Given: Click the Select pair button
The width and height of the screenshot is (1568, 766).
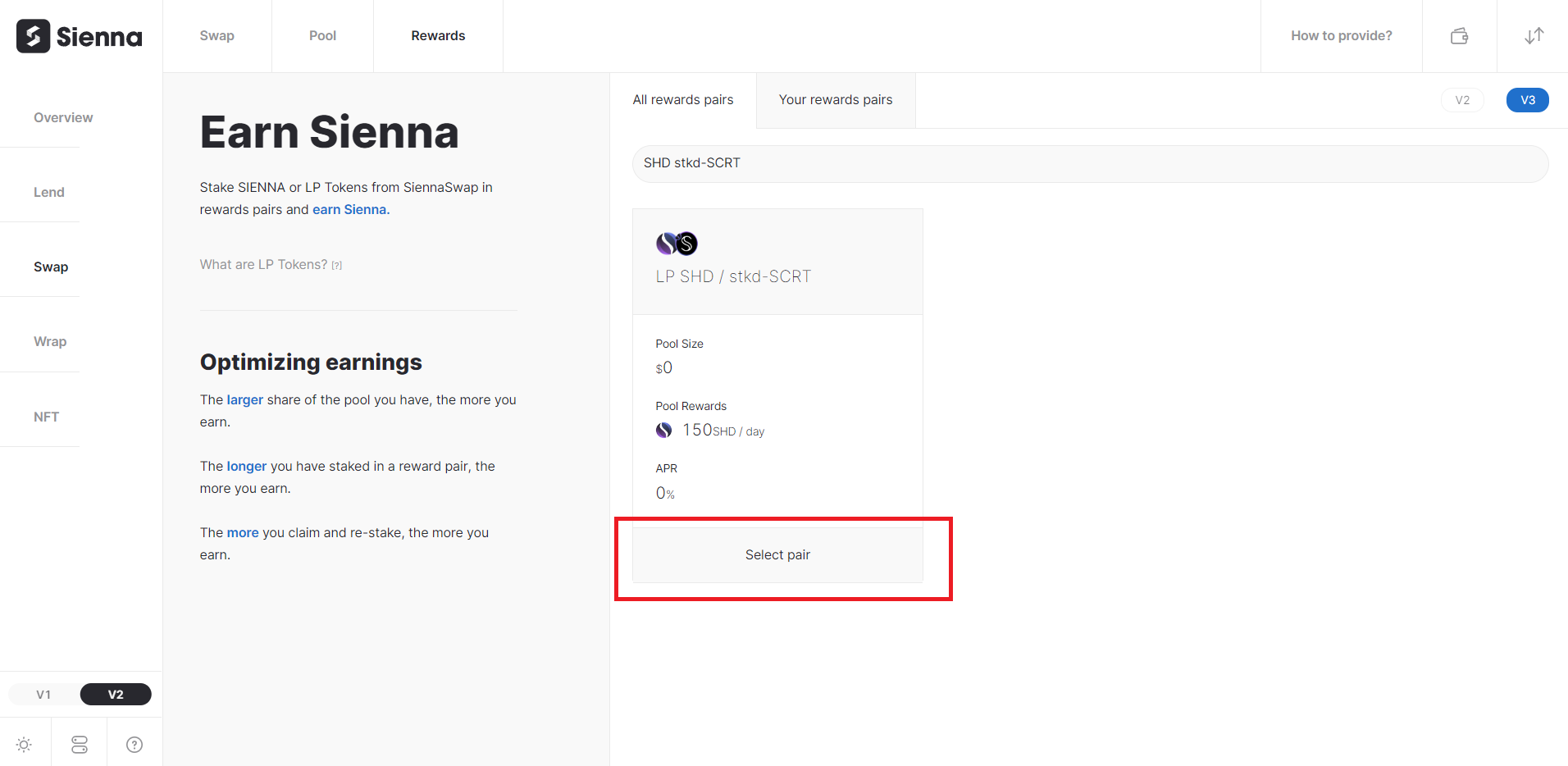Looking at the screenshot, I should 777,555.
